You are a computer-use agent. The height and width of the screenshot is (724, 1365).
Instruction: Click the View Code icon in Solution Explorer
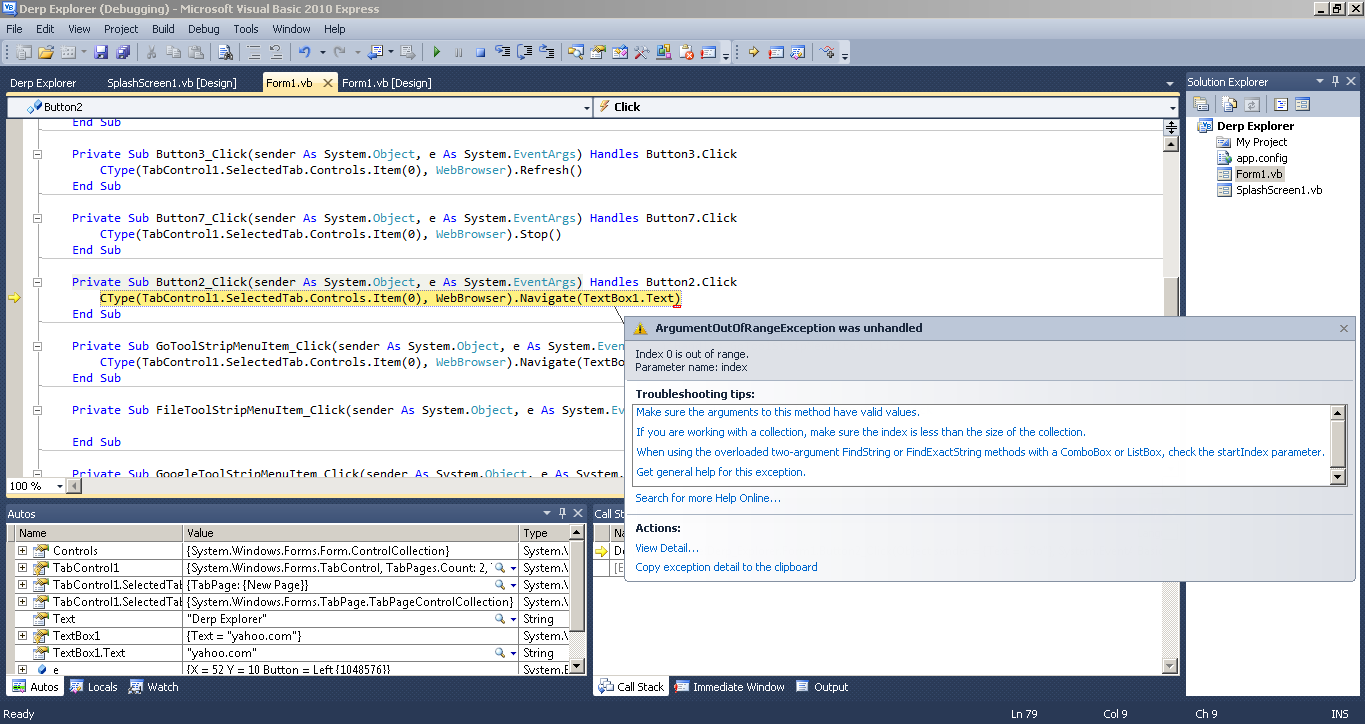pyautogui.click(x=1280, y=104)
